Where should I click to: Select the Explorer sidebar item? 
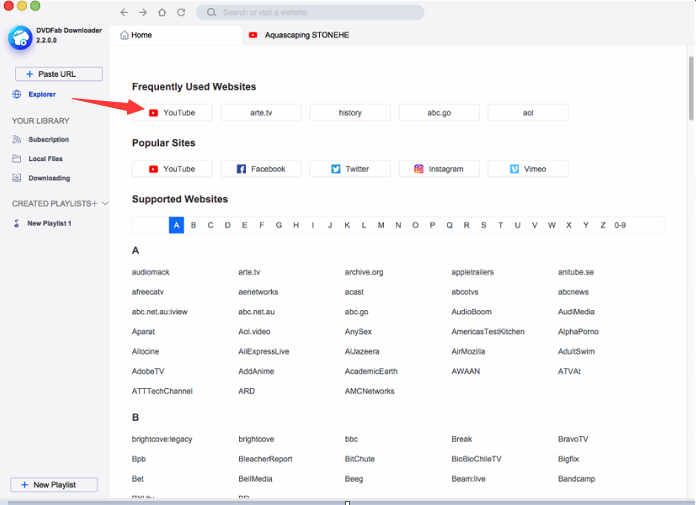[x=42, y=94]
